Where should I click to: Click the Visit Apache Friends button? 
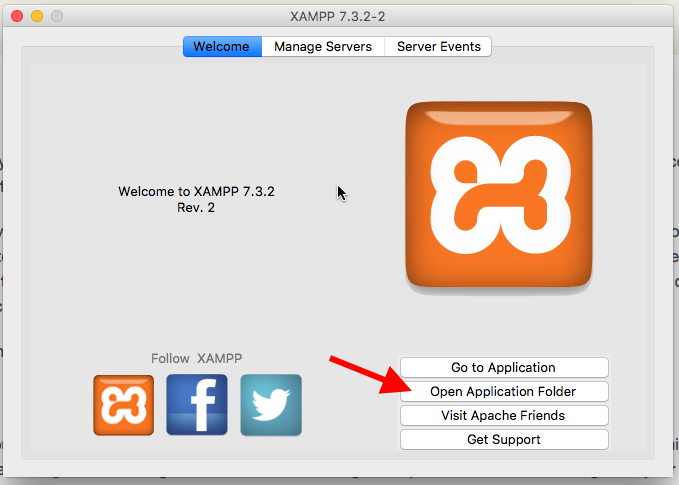tap(504, 416)
